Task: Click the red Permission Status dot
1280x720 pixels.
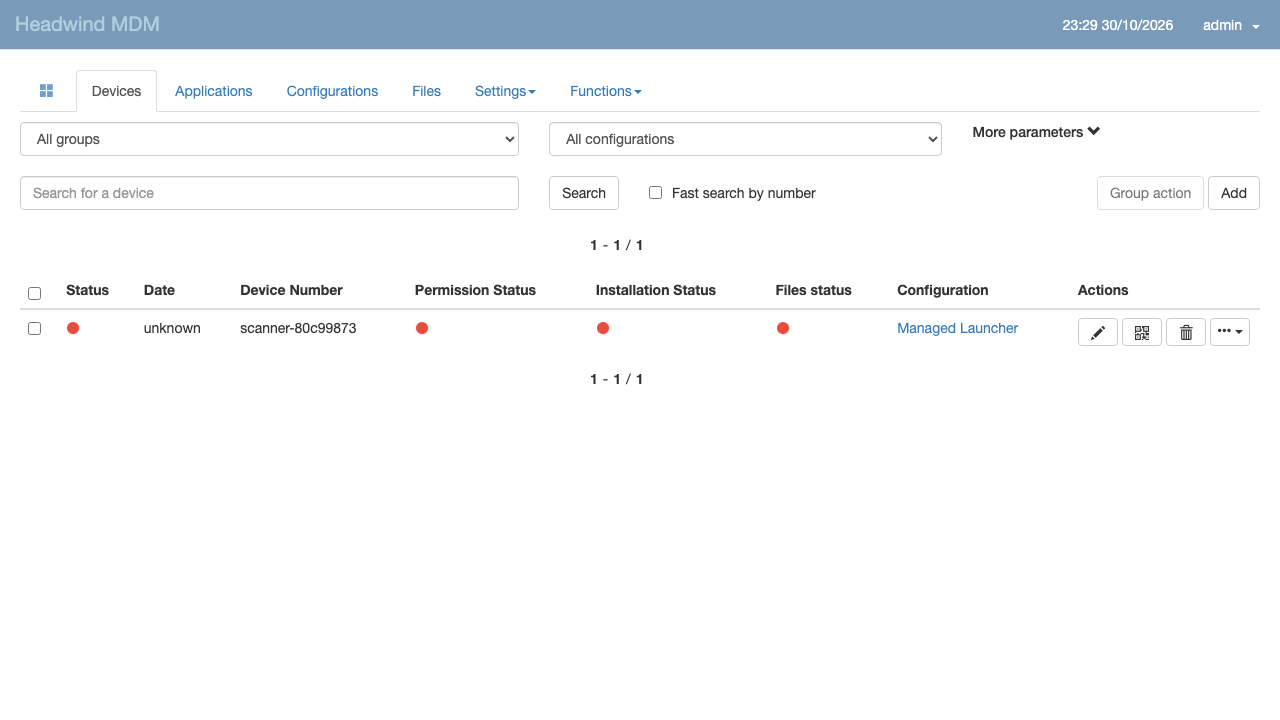Action: pyautogui.click(x=422, y=328)
